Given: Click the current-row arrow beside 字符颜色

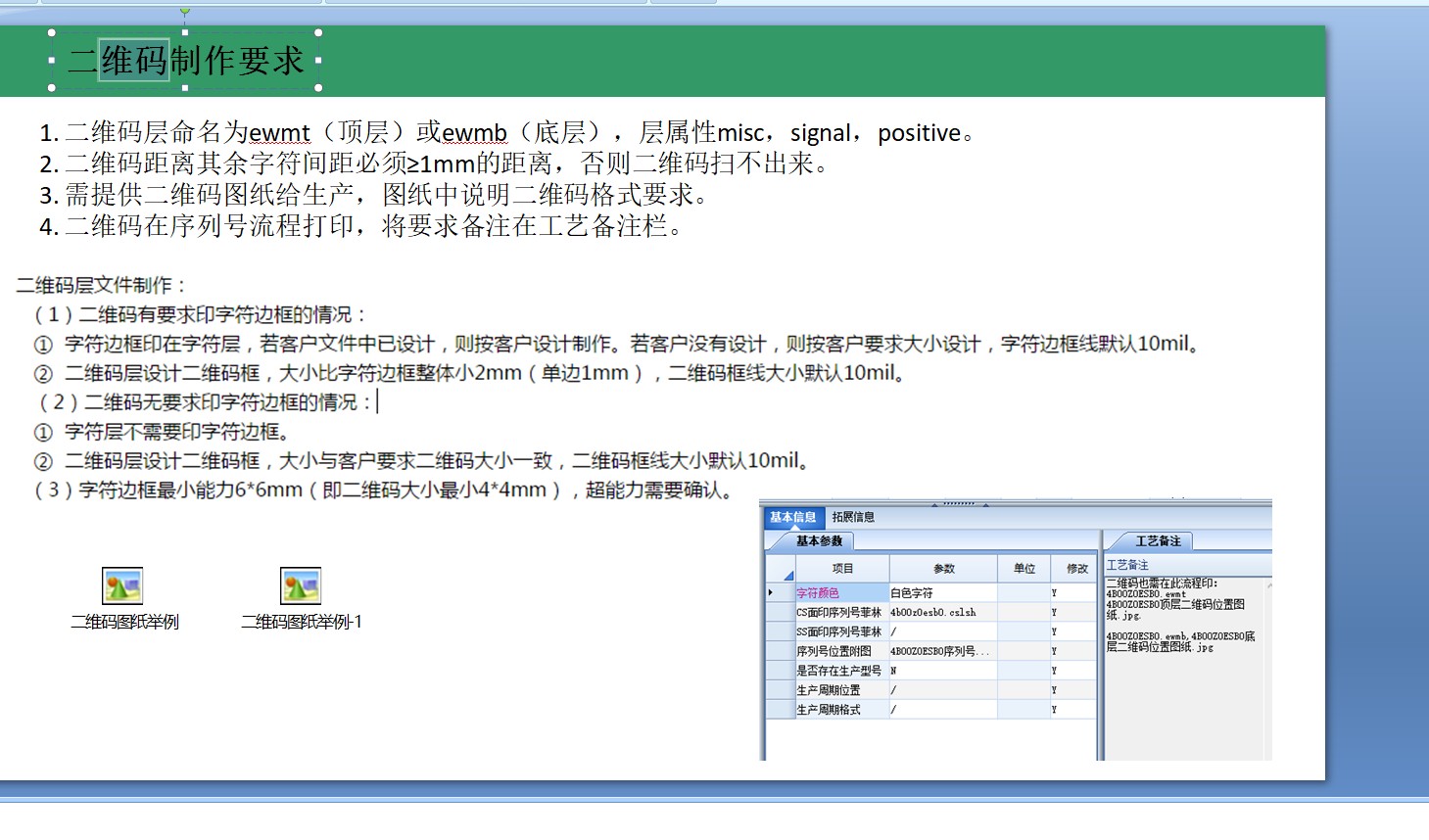Looking at the screenshot, I should click(772, 592).
